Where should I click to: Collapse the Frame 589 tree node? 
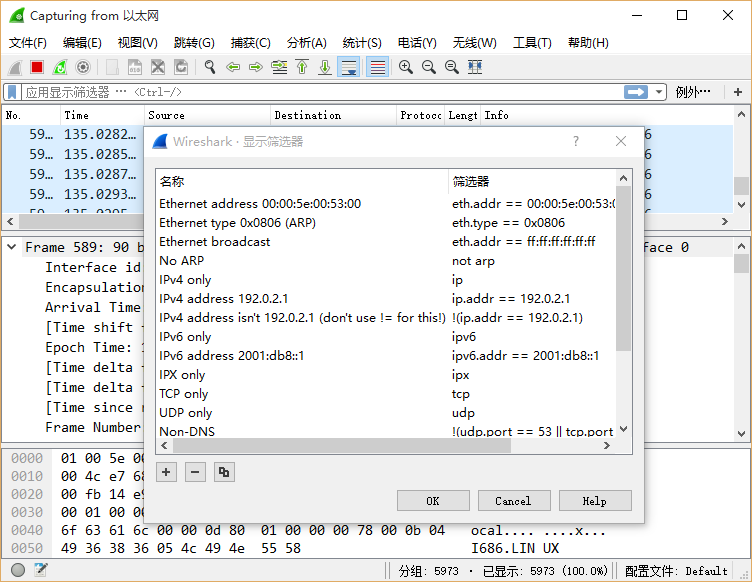12,247
